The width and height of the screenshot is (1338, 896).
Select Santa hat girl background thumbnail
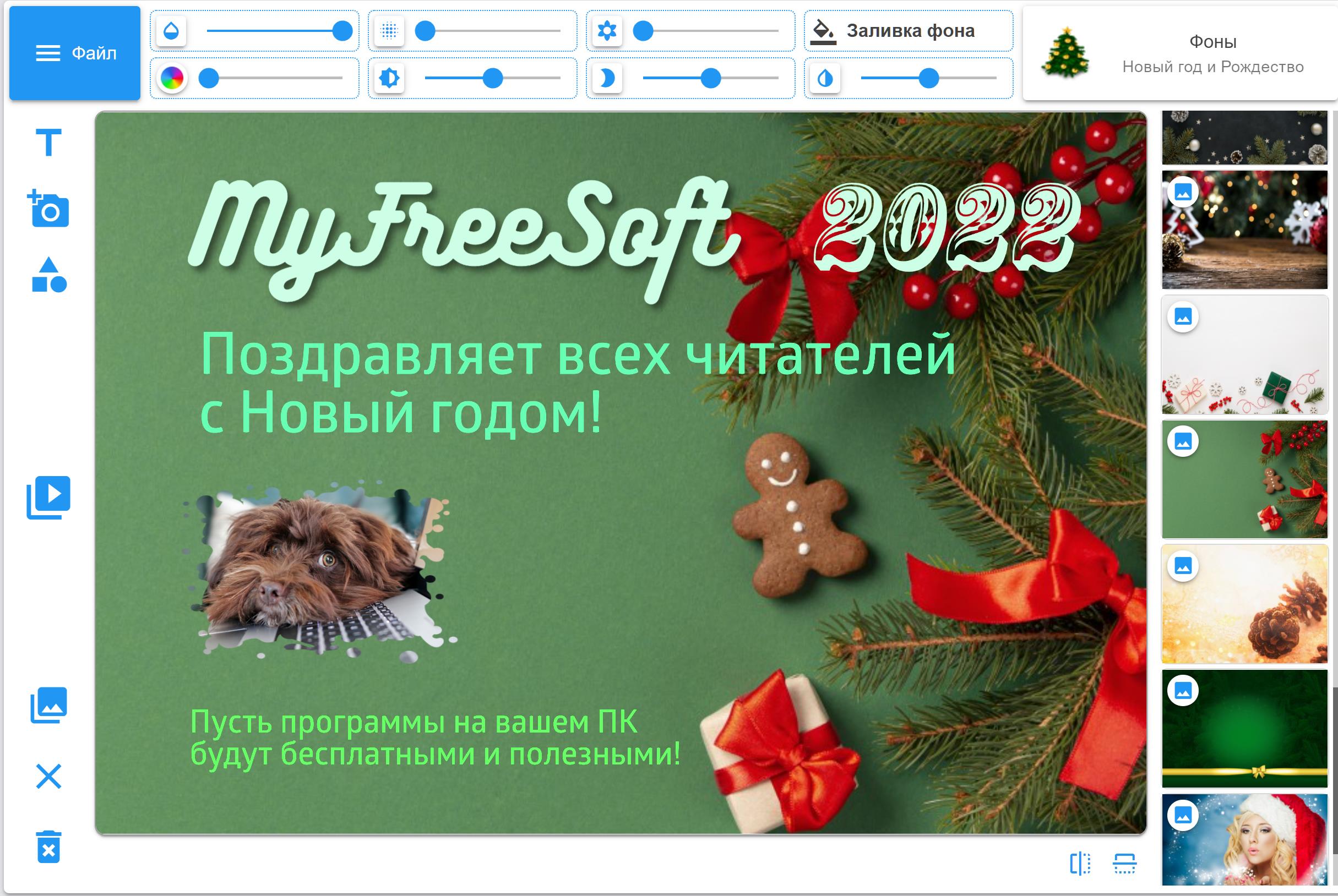(x=1244, y=839)
